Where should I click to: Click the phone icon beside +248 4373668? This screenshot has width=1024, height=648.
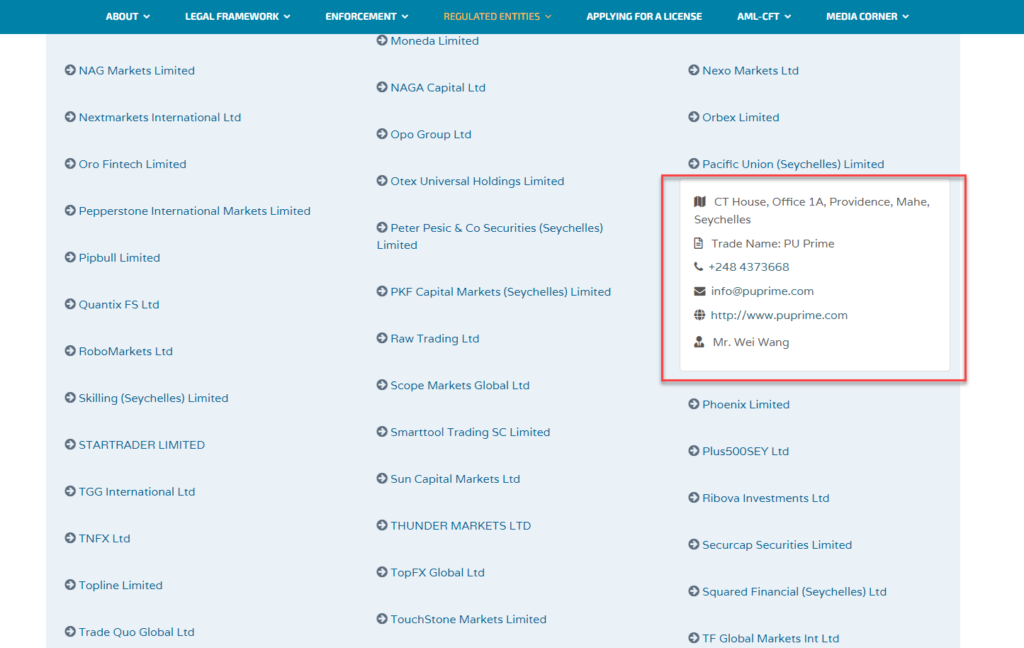tap(698, 267)
